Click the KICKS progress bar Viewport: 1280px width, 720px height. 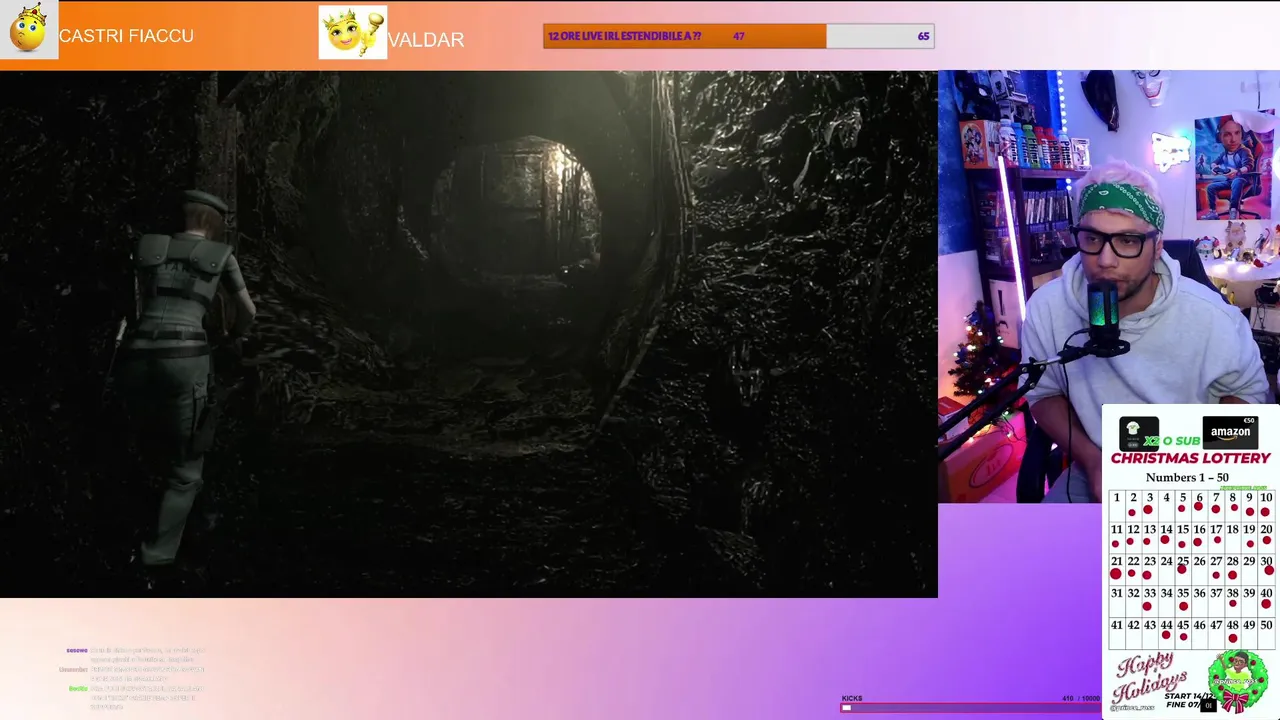point(970,708)
